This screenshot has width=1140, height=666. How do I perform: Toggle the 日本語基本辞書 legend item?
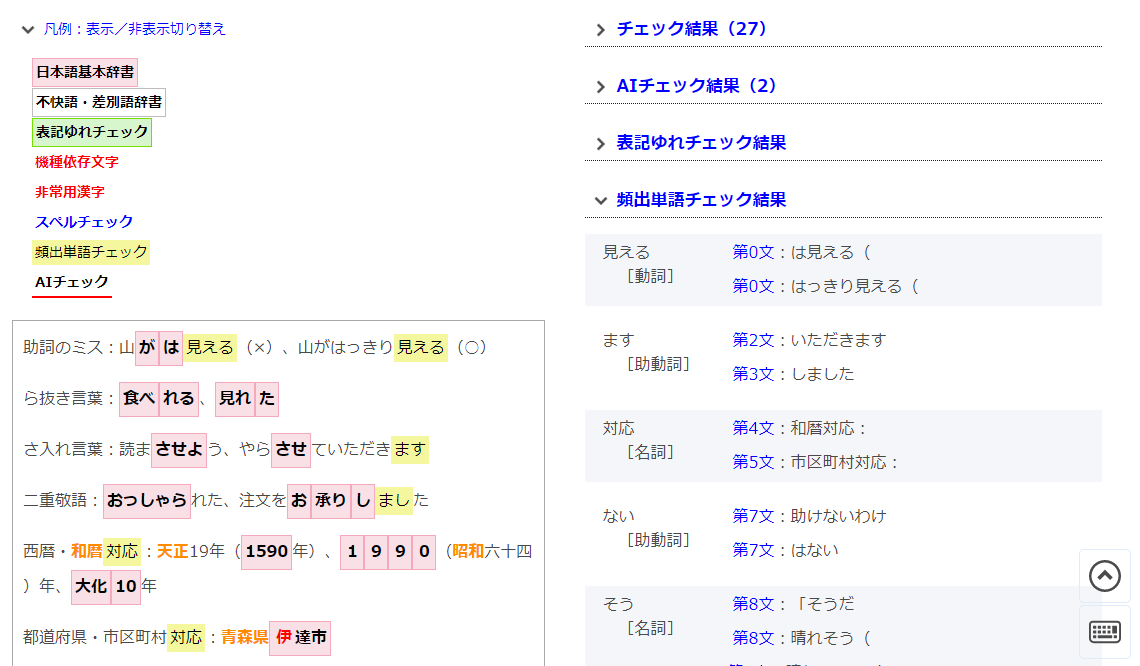point(84,72)
